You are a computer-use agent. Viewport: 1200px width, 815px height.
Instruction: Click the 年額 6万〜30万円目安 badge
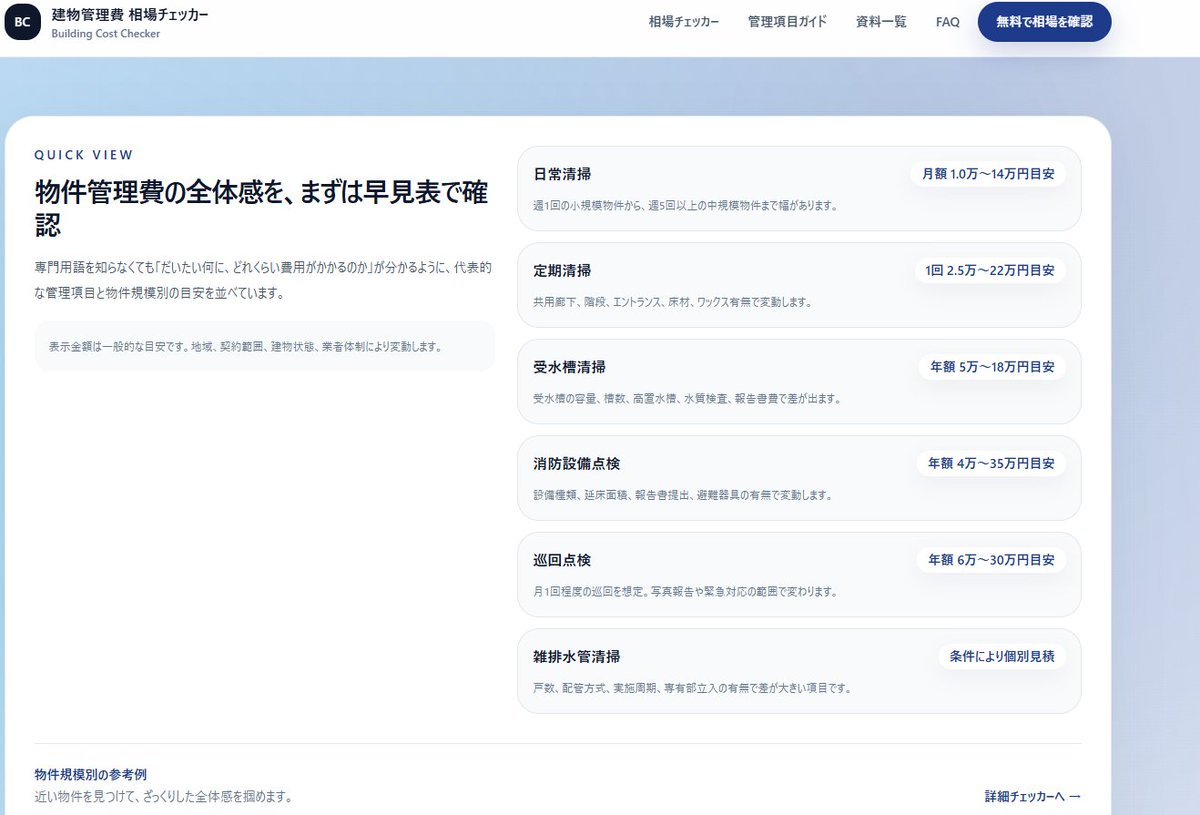(990, 560)
